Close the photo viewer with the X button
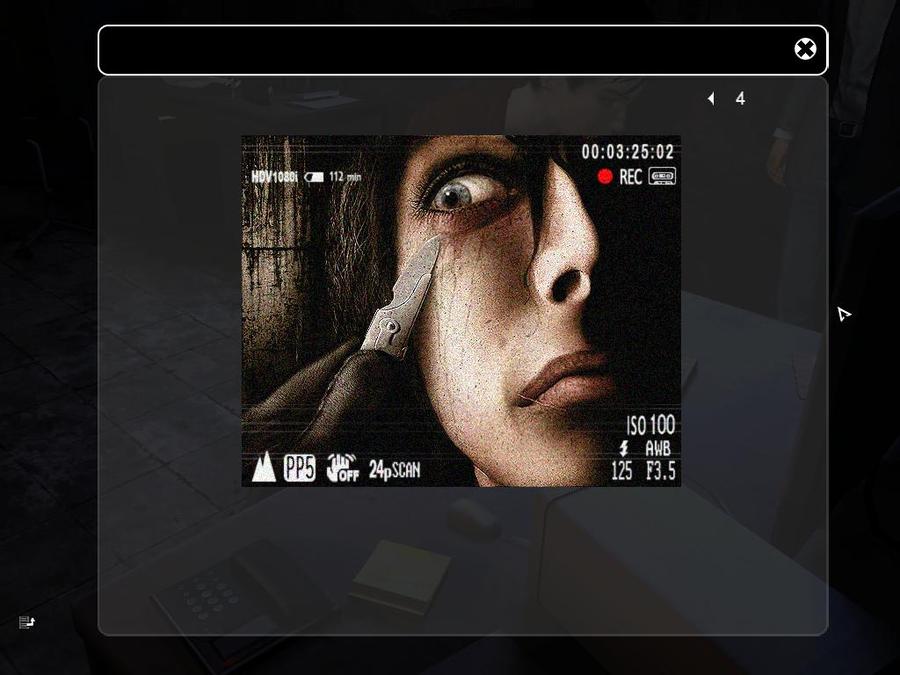Screen dimensions: 900x675 [805, 49]
